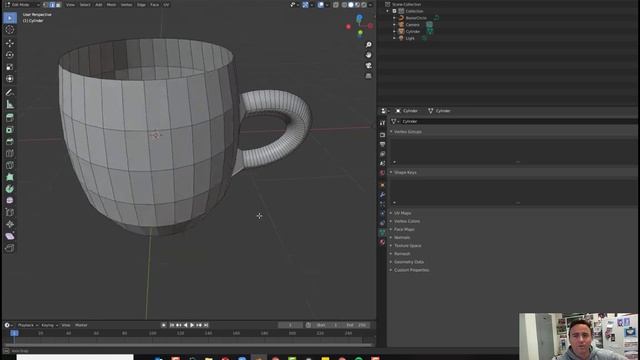Image resolution: width=640 pixels, height=360 pixels.
Task: Play animation forward
Action: click(192, 325)
